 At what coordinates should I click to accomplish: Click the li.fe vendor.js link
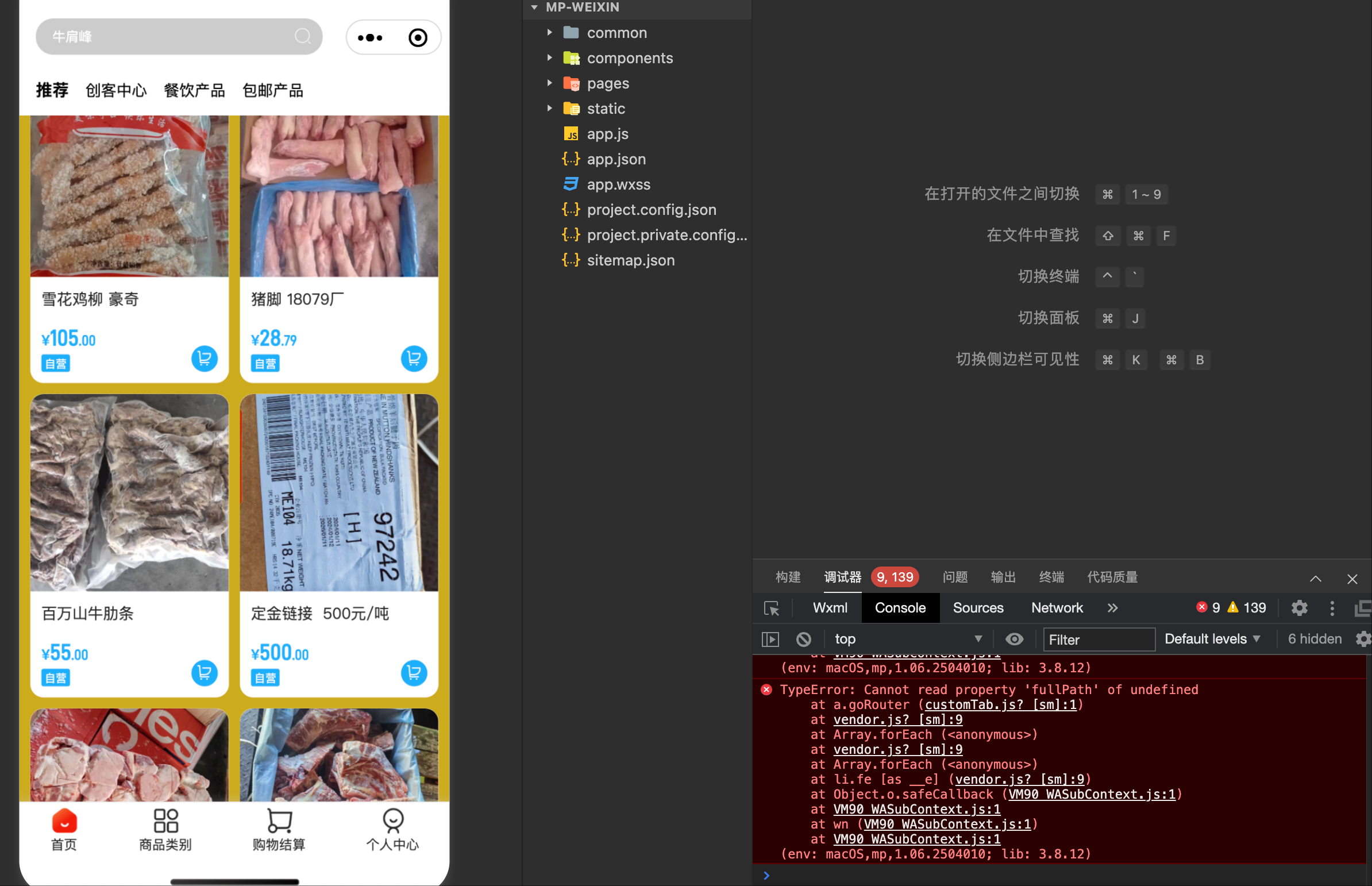(1019, 780)
